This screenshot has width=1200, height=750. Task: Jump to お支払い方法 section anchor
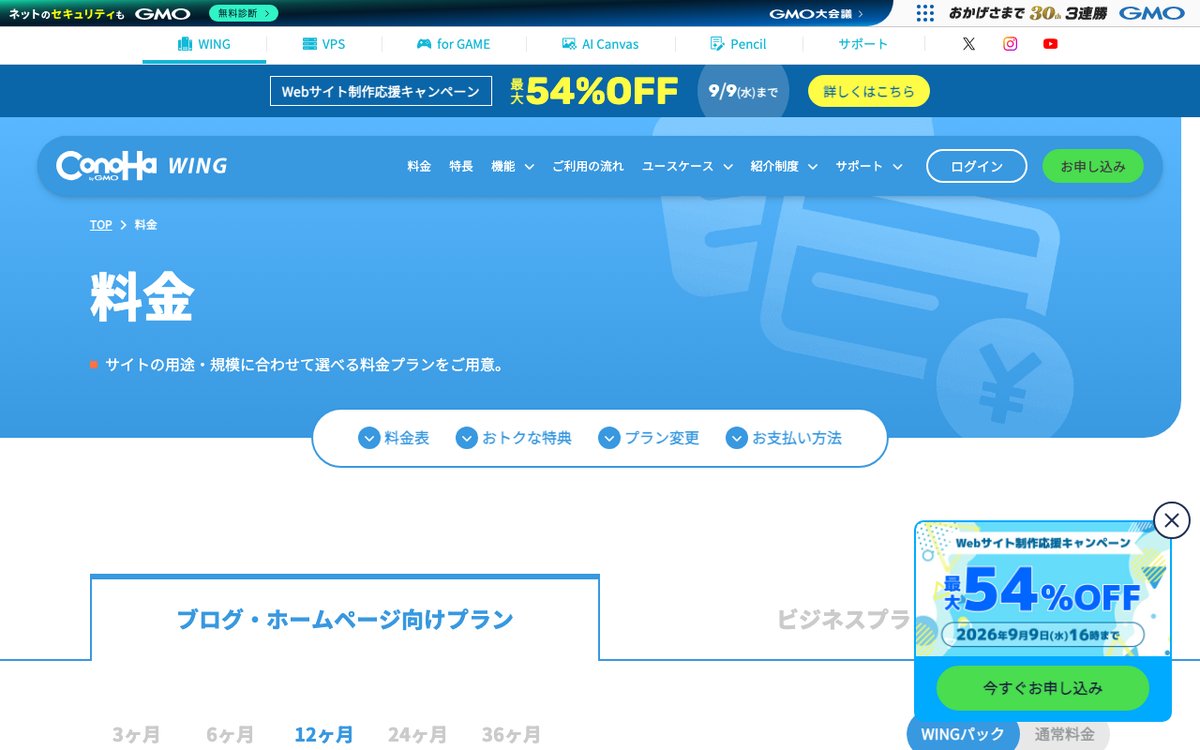point(784,438)
